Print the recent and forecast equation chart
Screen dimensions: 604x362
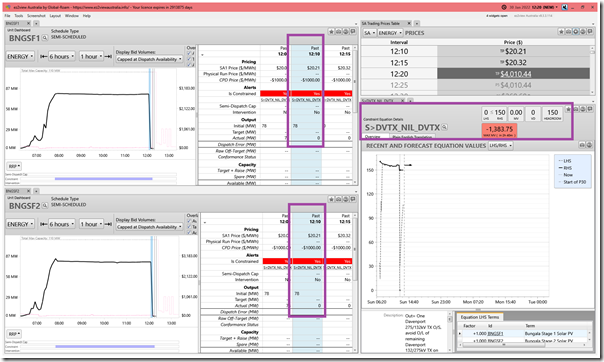(x=589, y=145)
